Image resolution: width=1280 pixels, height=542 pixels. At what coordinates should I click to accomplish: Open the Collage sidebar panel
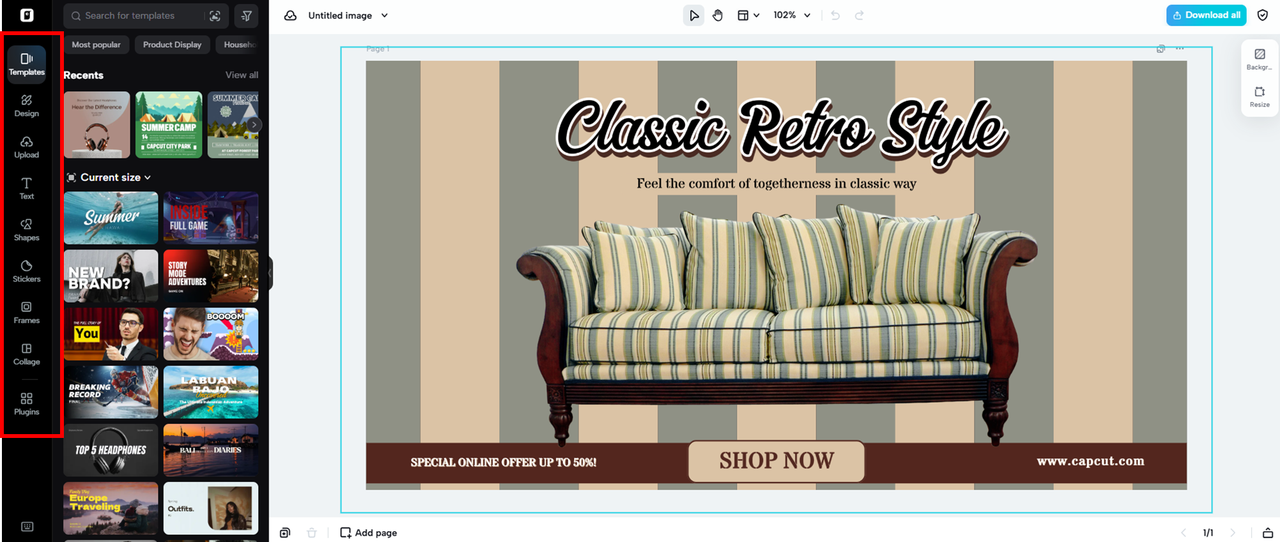[x=27, y=354]
